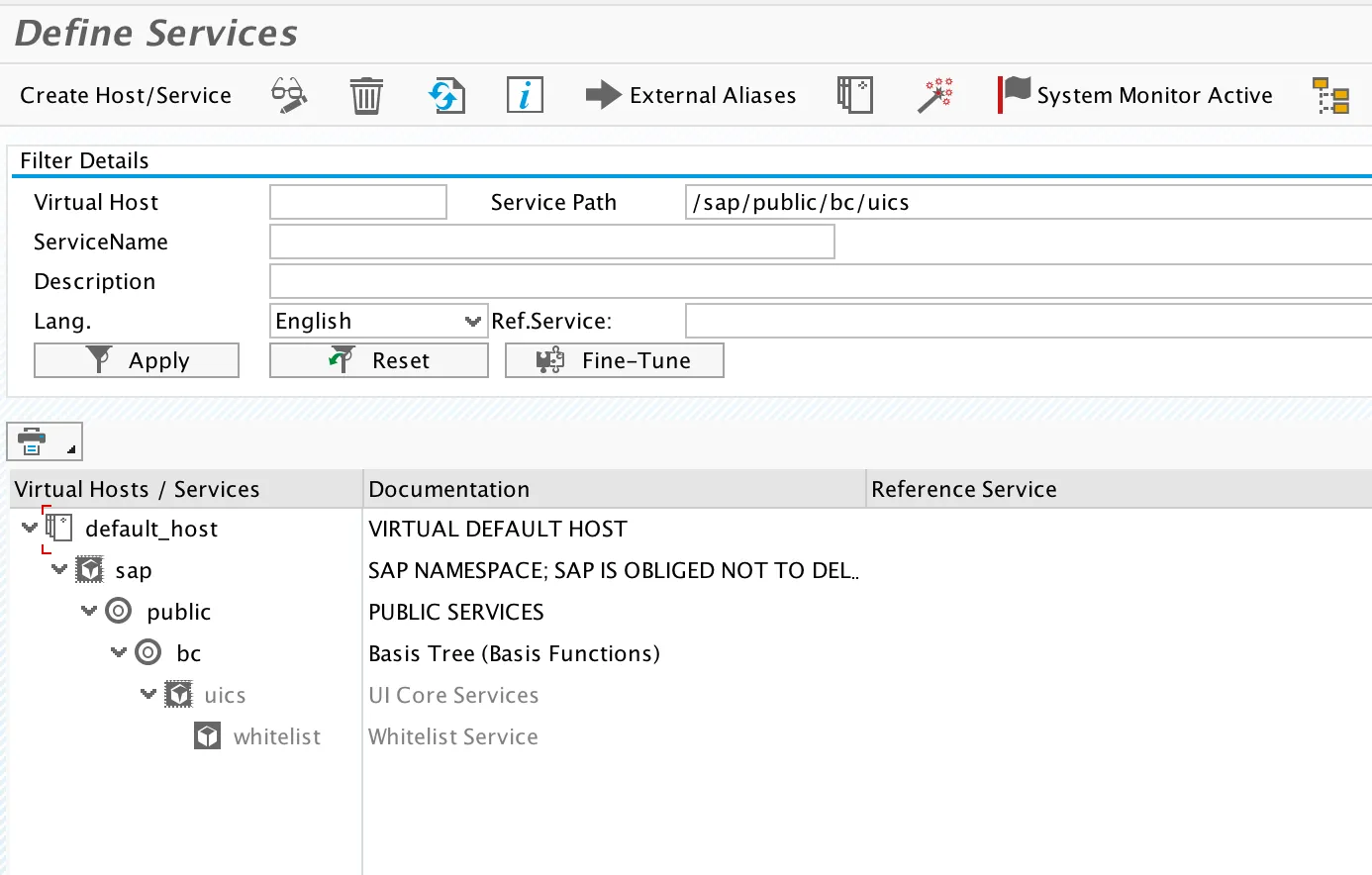Open the printer icon dropdown

tap(45, 441)
